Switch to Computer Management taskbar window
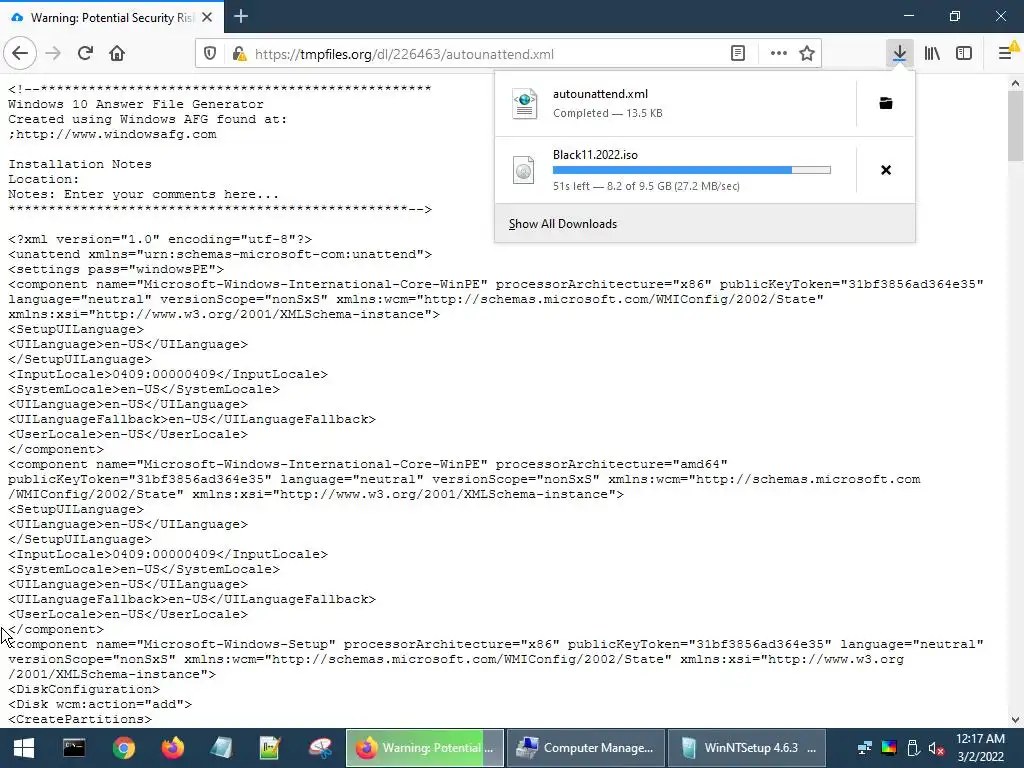 point(586,748)
